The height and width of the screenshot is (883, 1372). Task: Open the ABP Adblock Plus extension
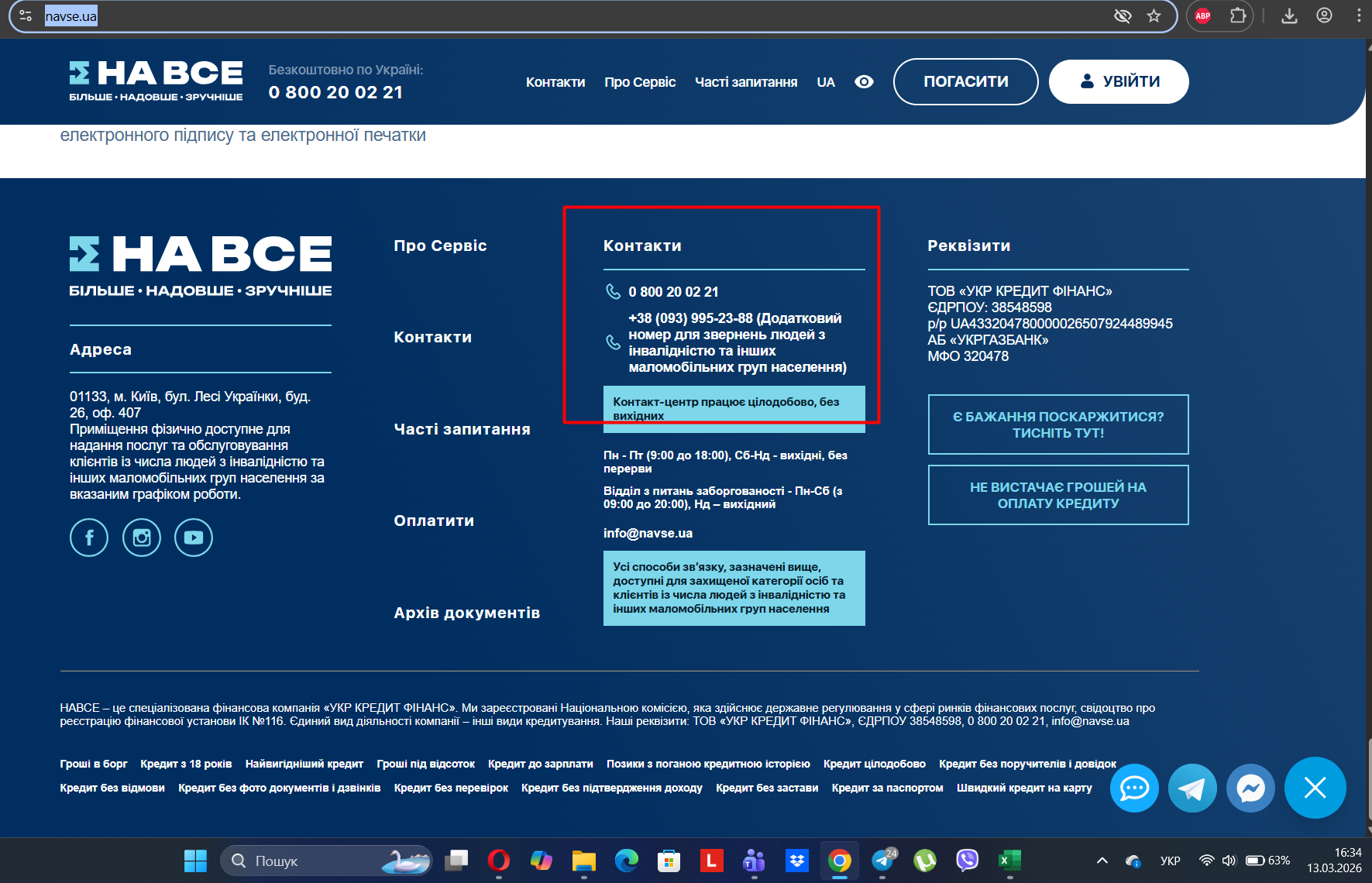coord(1202,16)
